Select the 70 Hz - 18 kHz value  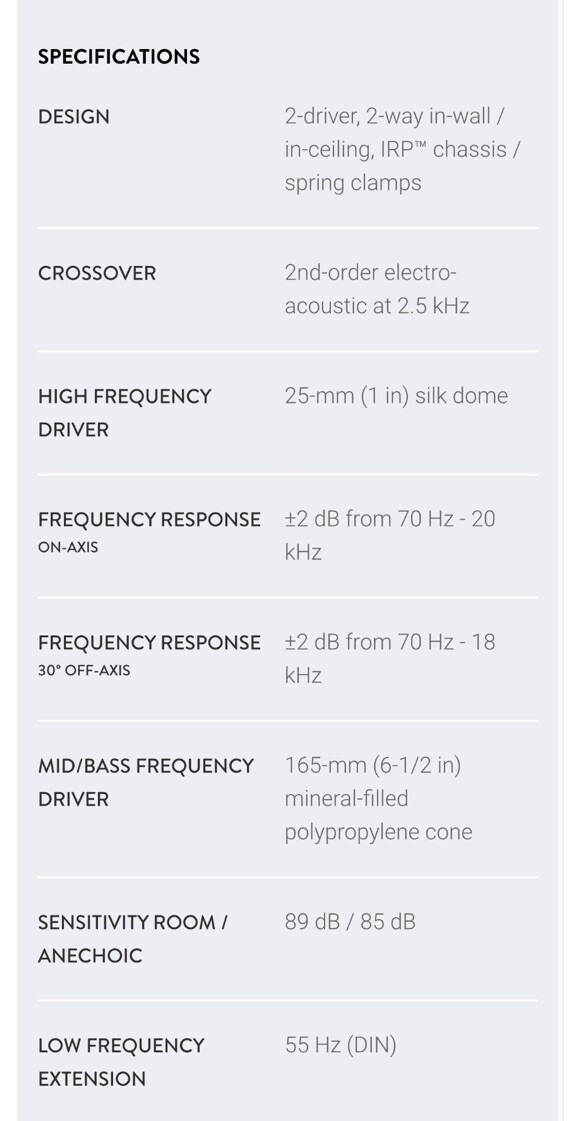pyautogui.click(x=390, y=658)
